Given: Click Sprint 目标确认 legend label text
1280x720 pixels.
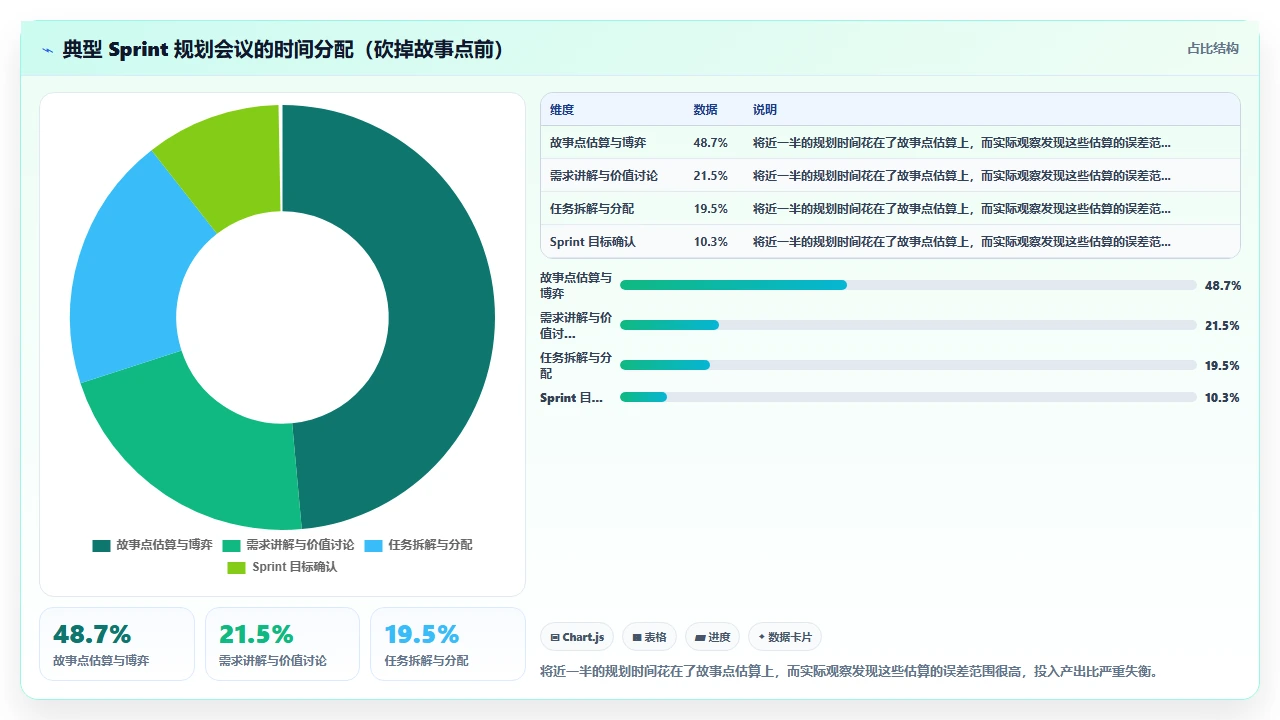Looking at the screenshot, I should (x=294, y=567).
